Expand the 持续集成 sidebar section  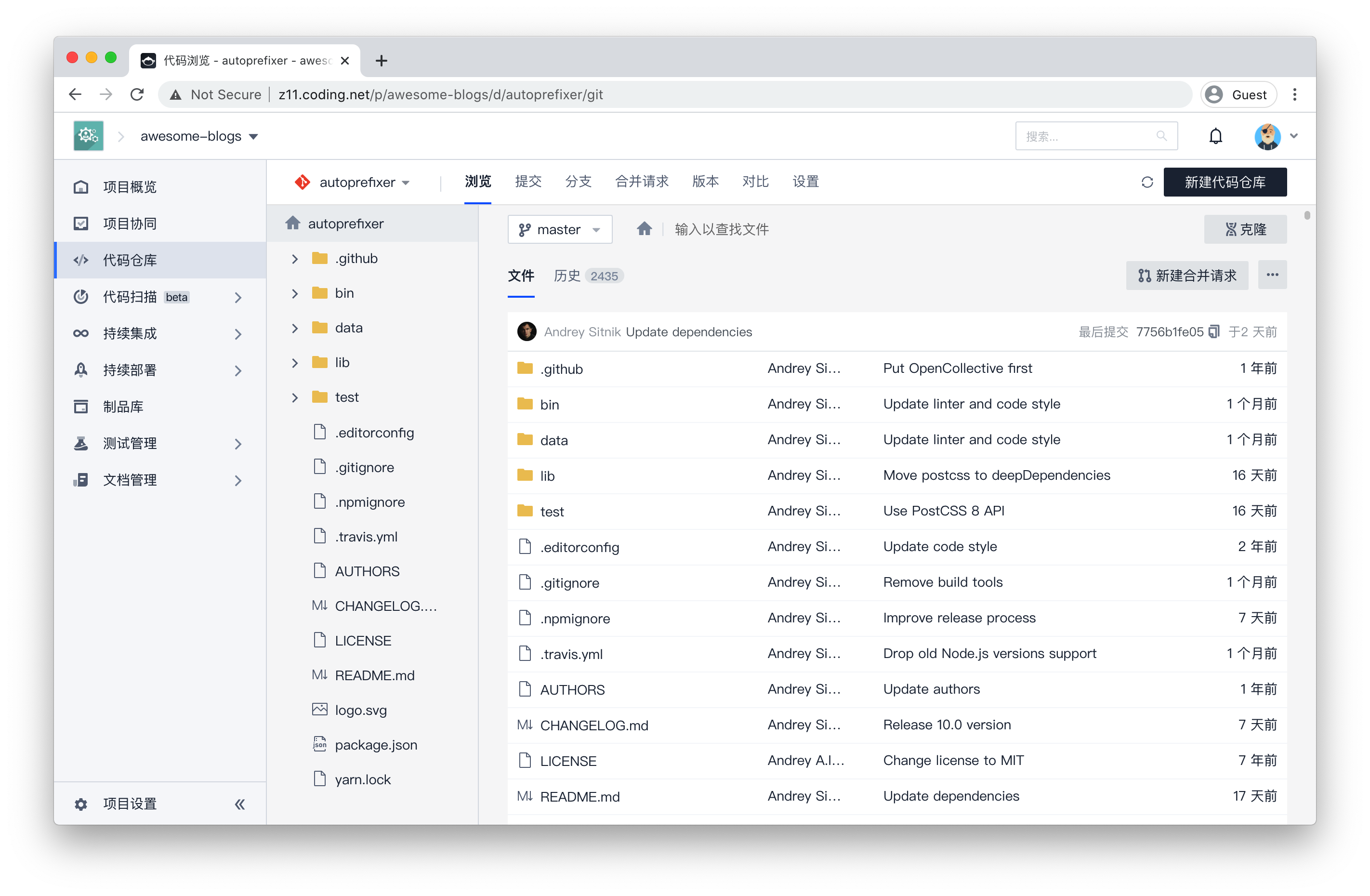(238, 334)
